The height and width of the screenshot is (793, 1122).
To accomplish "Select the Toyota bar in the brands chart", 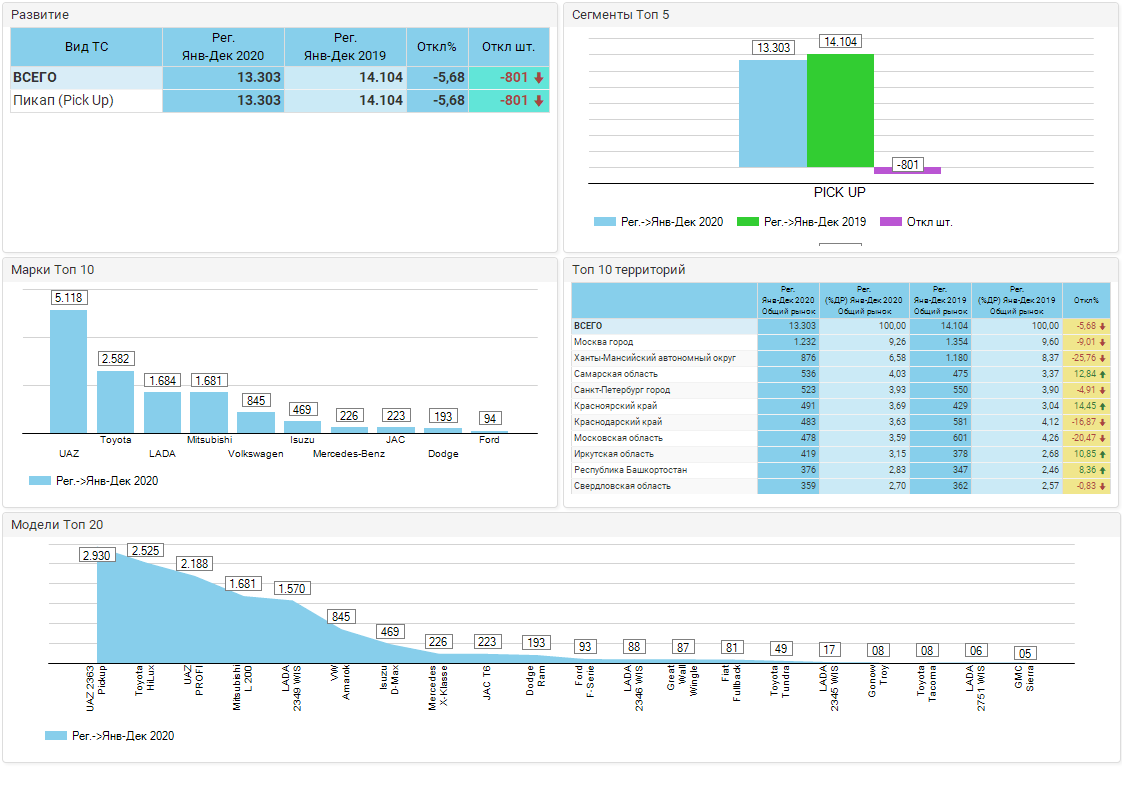I will pyautogui.click(x=115, y=401).
